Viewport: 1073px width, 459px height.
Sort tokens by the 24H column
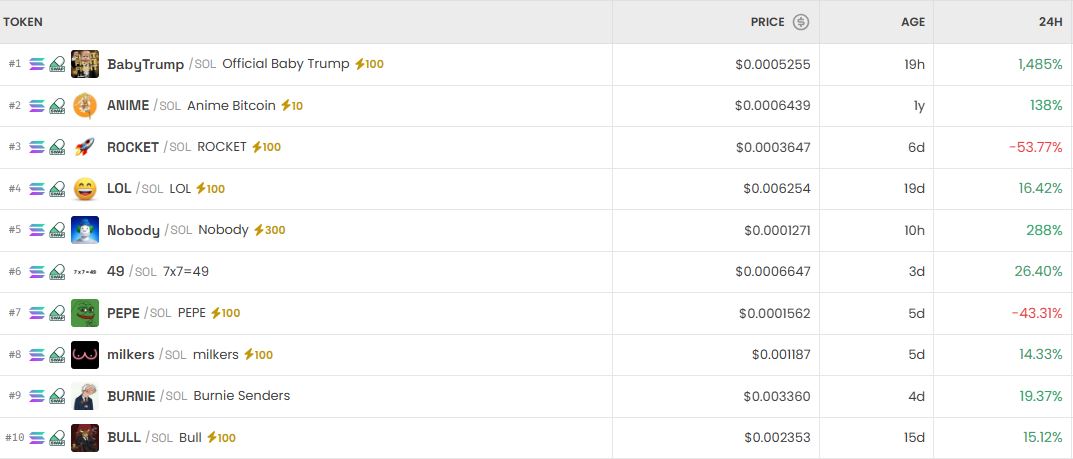[1050, 22]
